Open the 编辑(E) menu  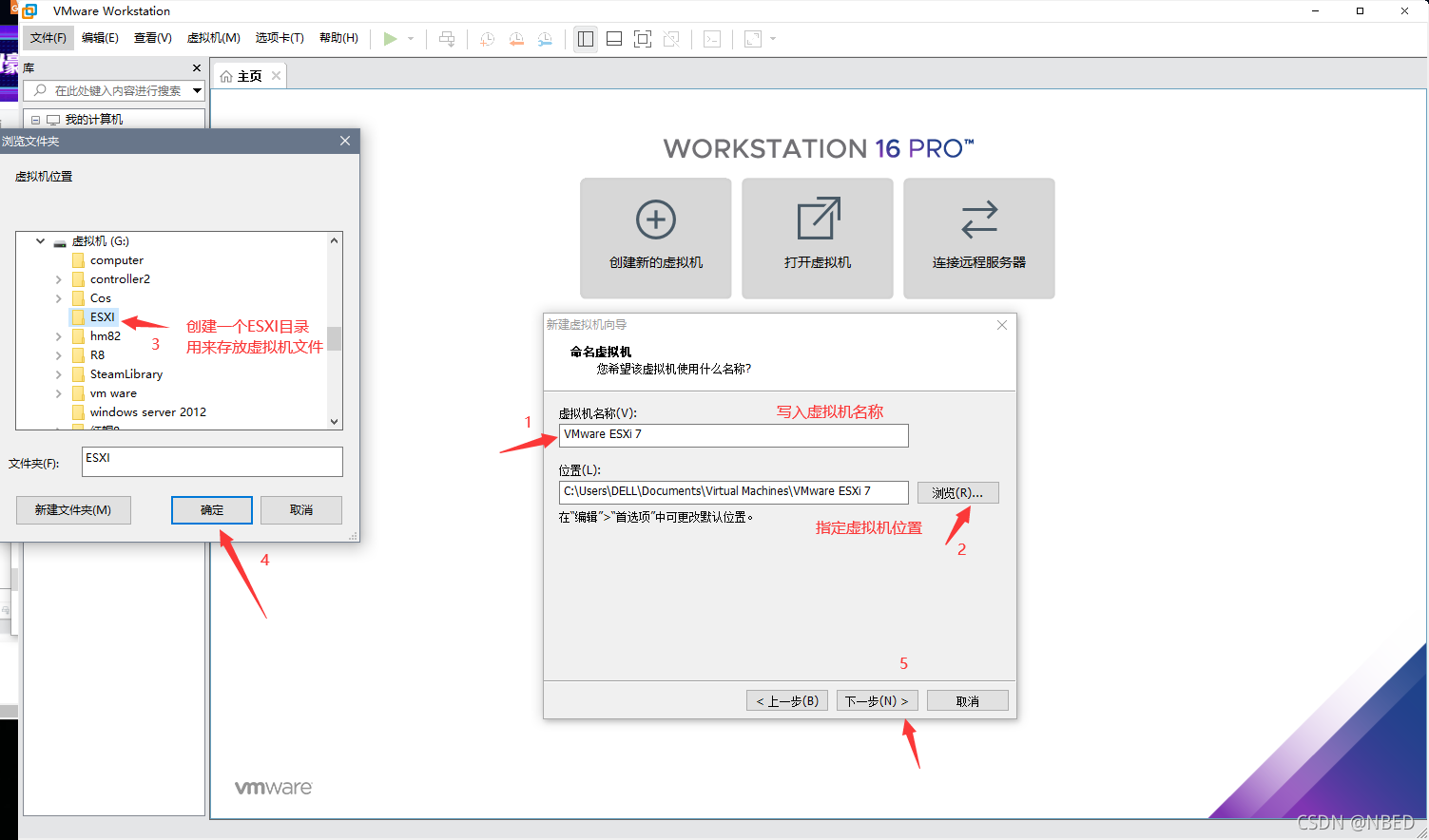point(100,38)
